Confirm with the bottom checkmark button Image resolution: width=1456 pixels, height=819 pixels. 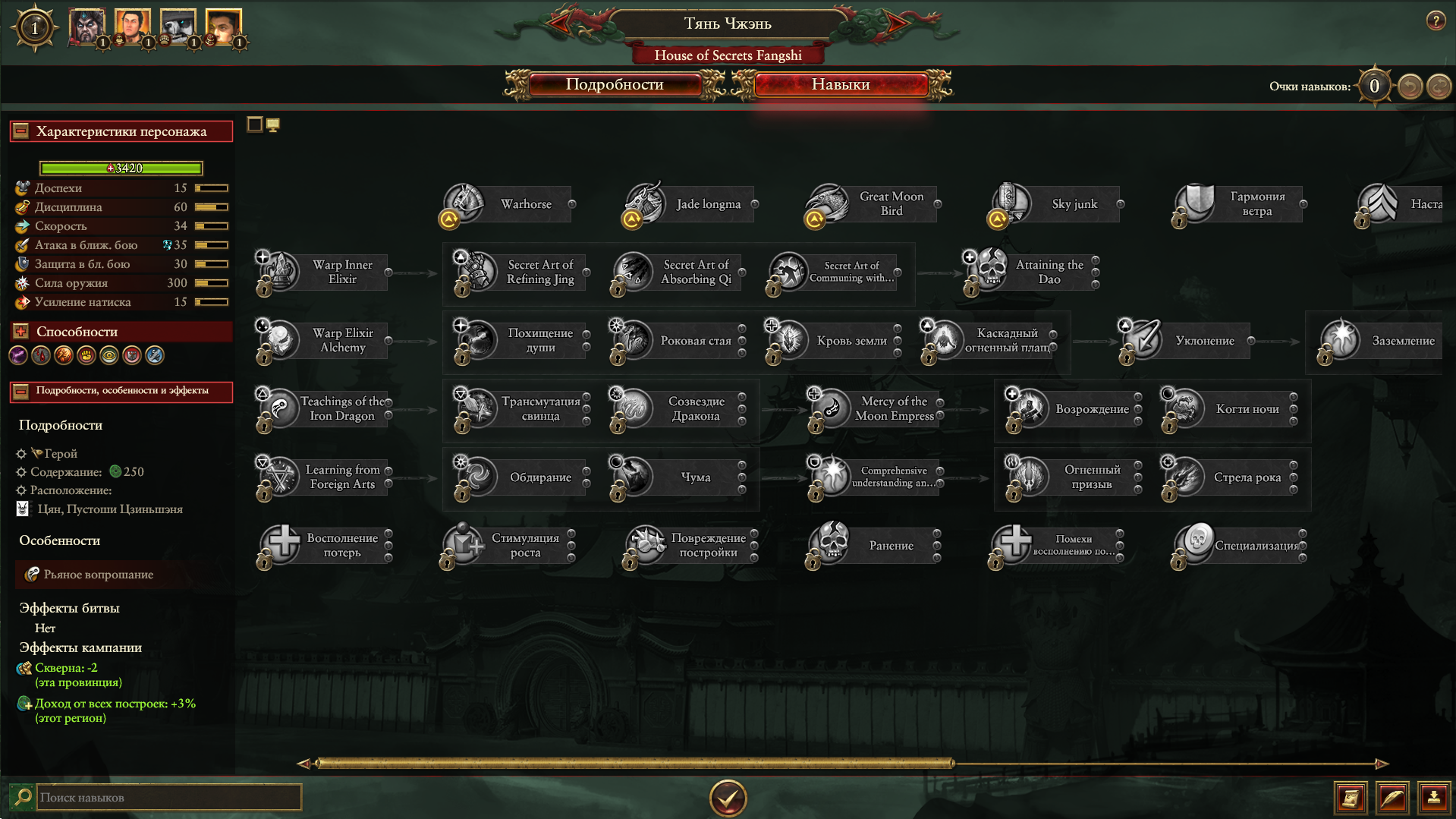[x=728, y=798]
